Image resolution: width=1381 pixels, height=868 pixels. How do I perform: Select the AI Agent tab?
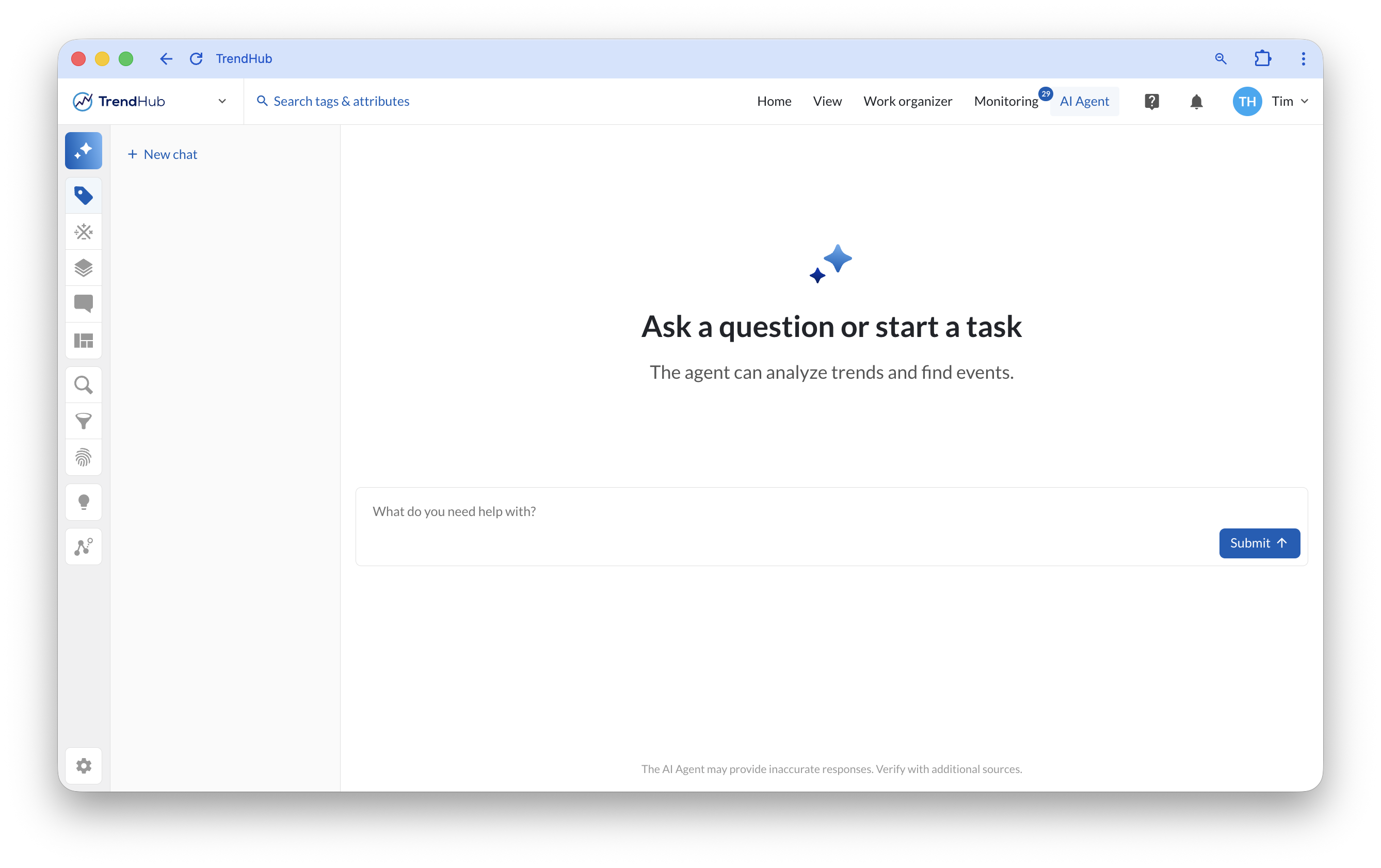1084,102
